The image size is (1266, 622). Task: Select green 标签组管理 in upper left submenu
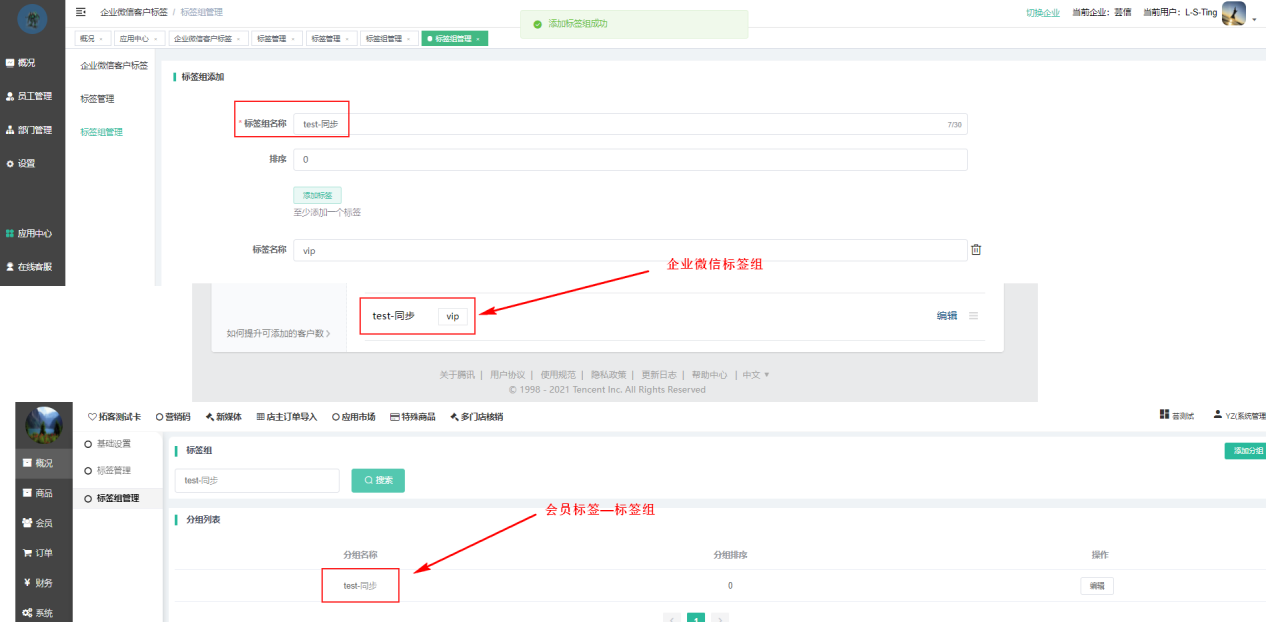pyautogui.click(x=101, y=132)
